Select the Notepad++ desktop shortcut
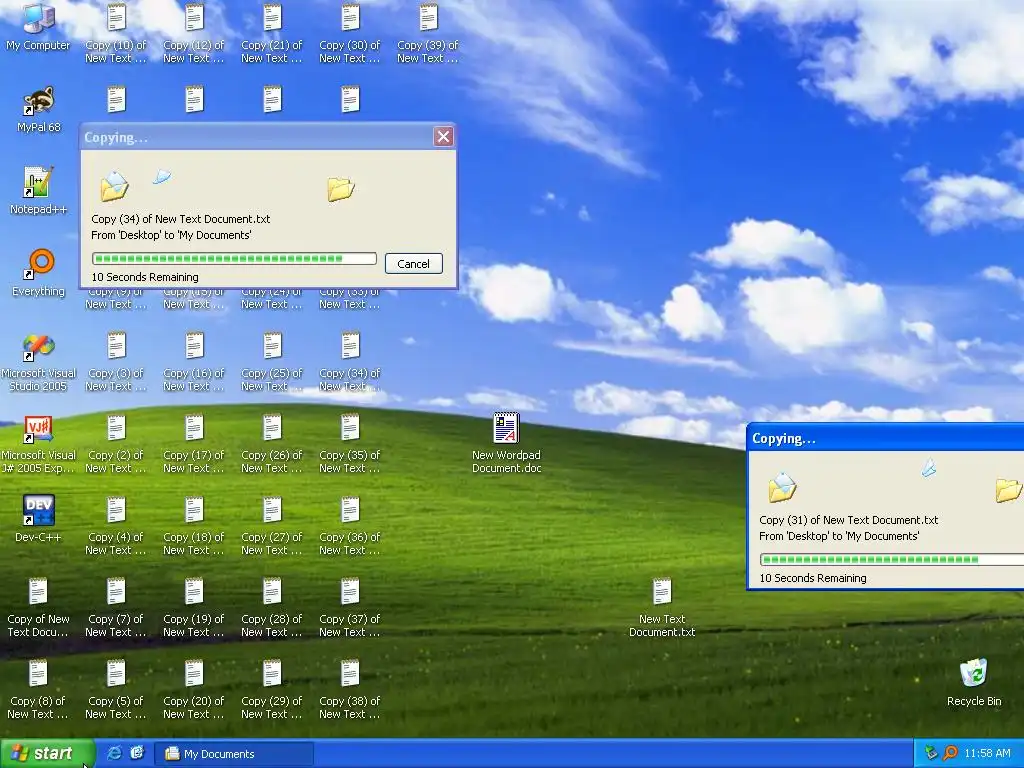Viewport: 1024px width, 768px height. (38, 191)
